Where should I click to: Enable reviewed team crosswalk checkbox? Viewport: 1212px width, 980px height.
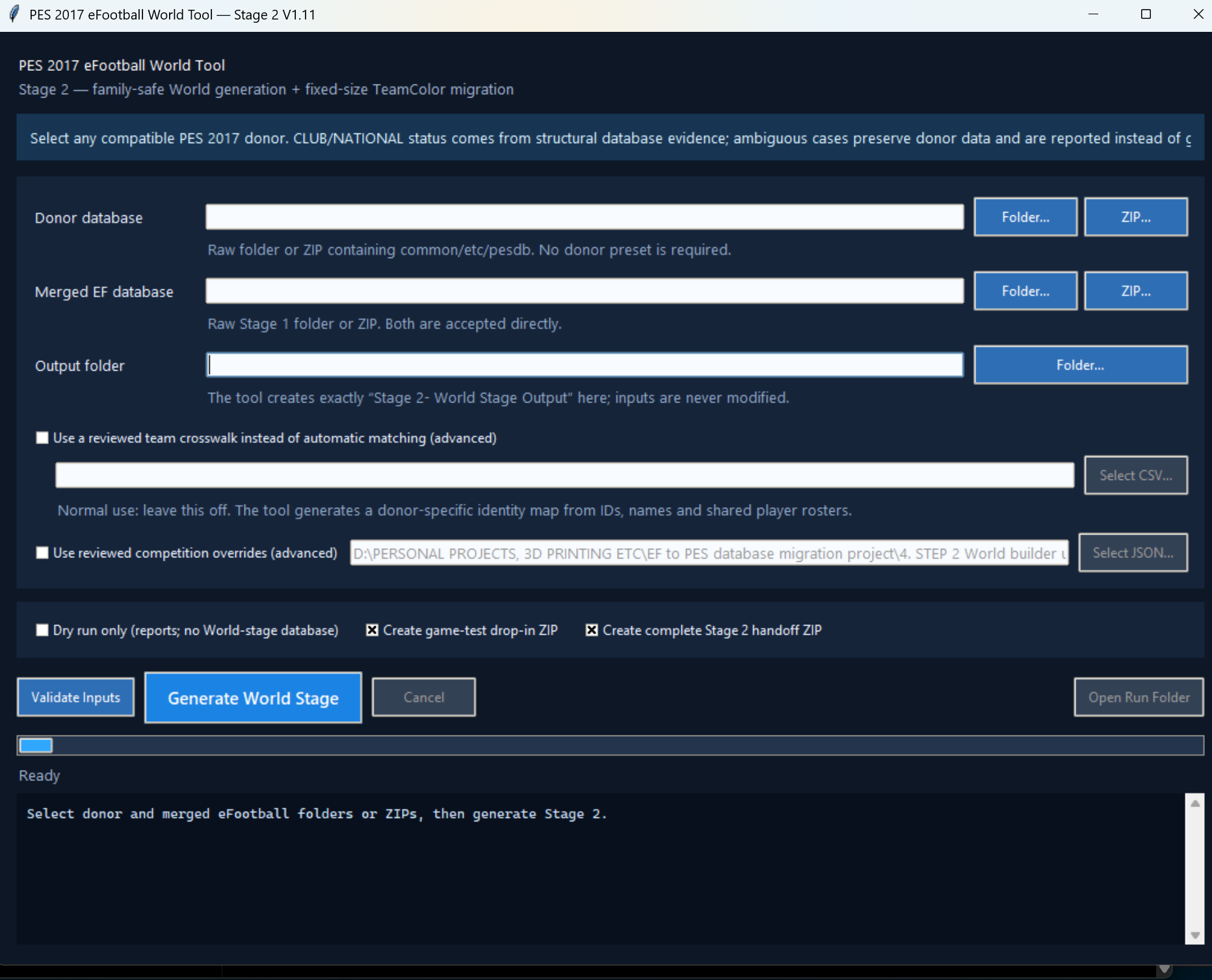click(42, 438)
